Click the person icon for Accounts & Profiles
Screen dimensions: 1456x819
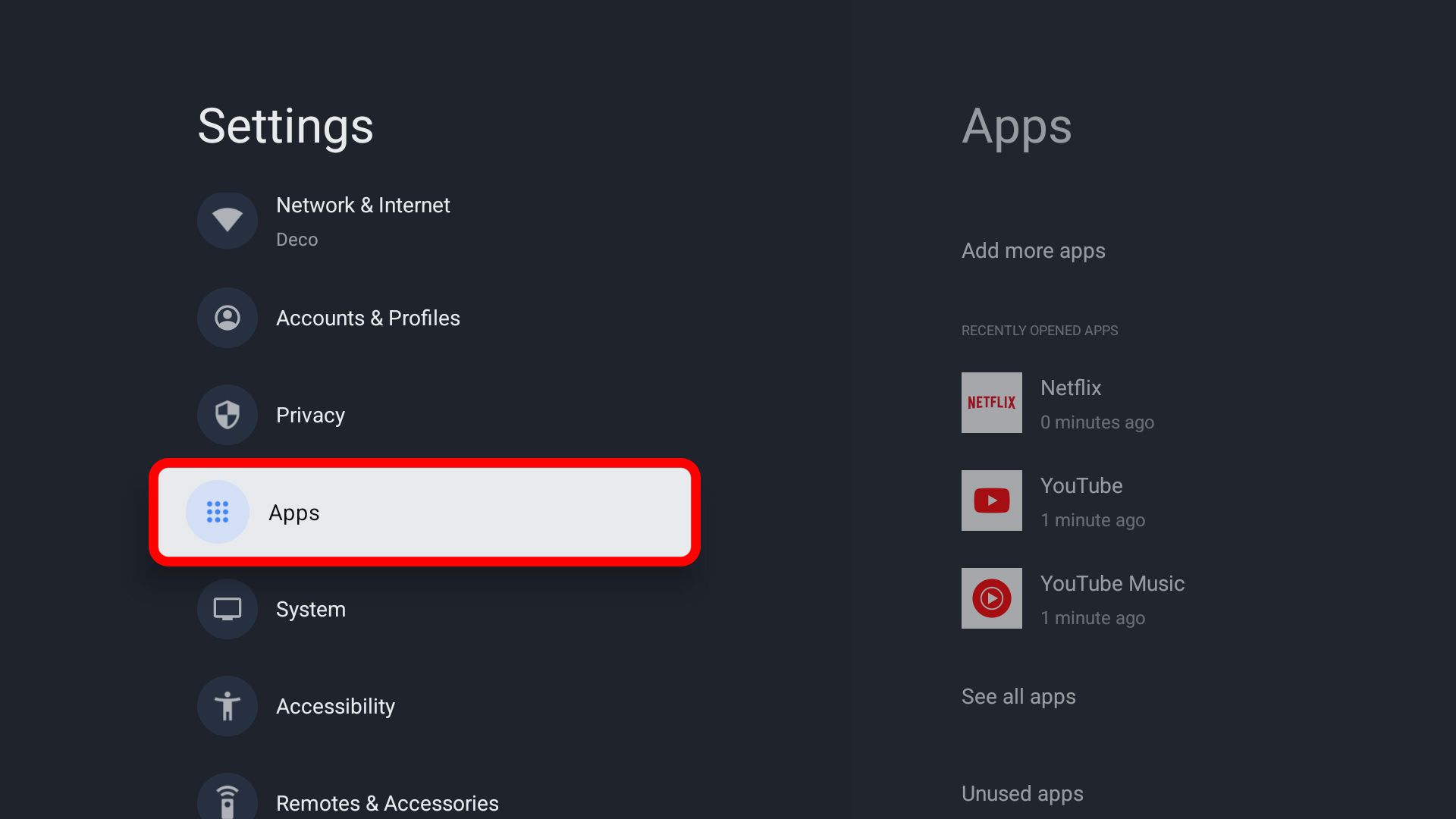pyautogui.click(x=227, y=318)
